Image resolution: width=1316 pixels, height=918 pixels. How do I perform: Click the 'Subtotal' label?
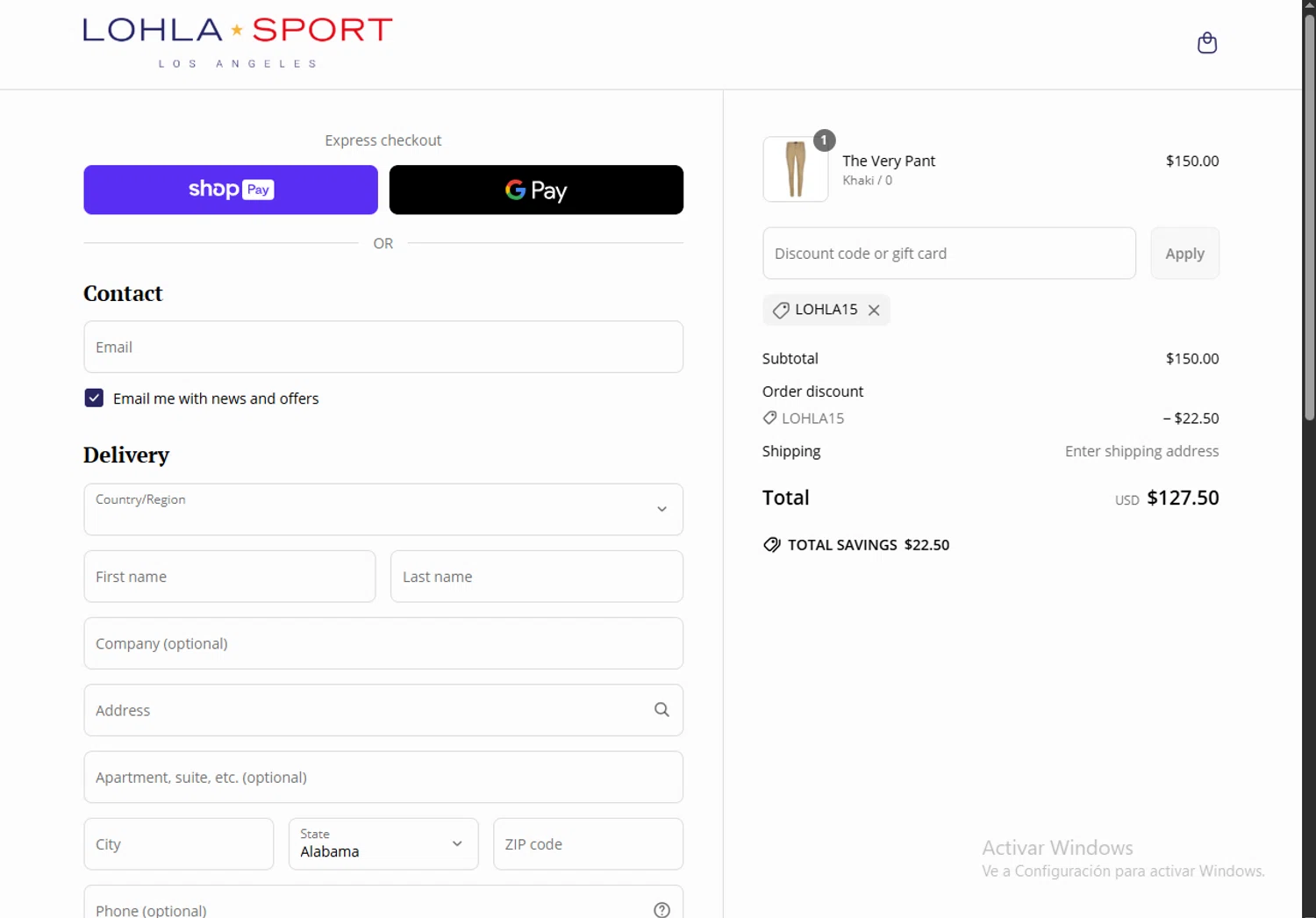click(790, 358)
